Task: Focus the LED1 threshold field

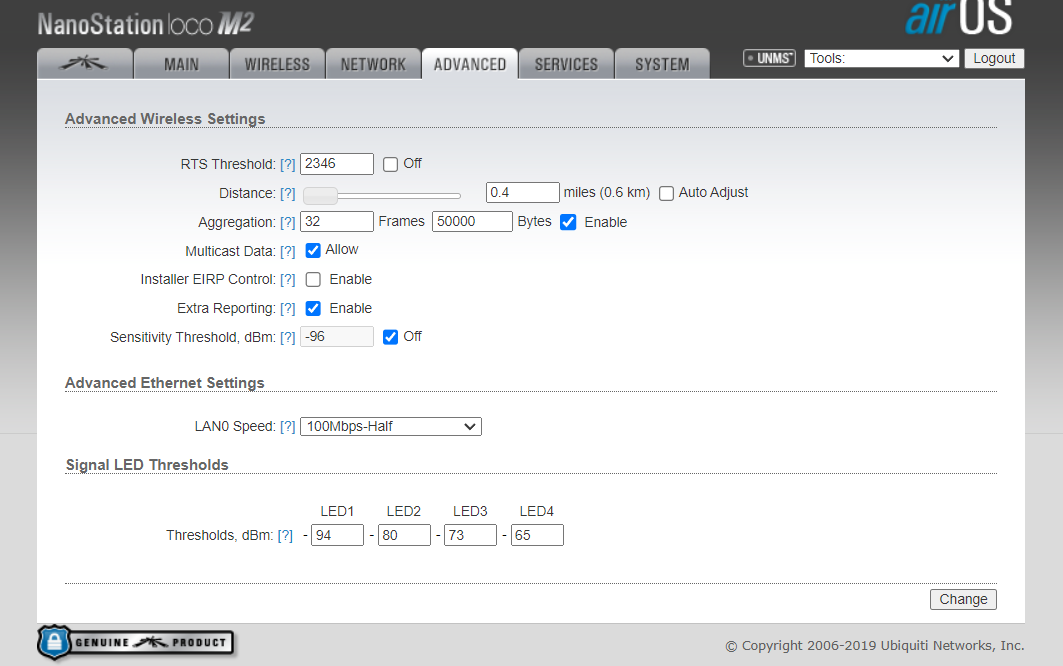Action: [x=338, y=535]
